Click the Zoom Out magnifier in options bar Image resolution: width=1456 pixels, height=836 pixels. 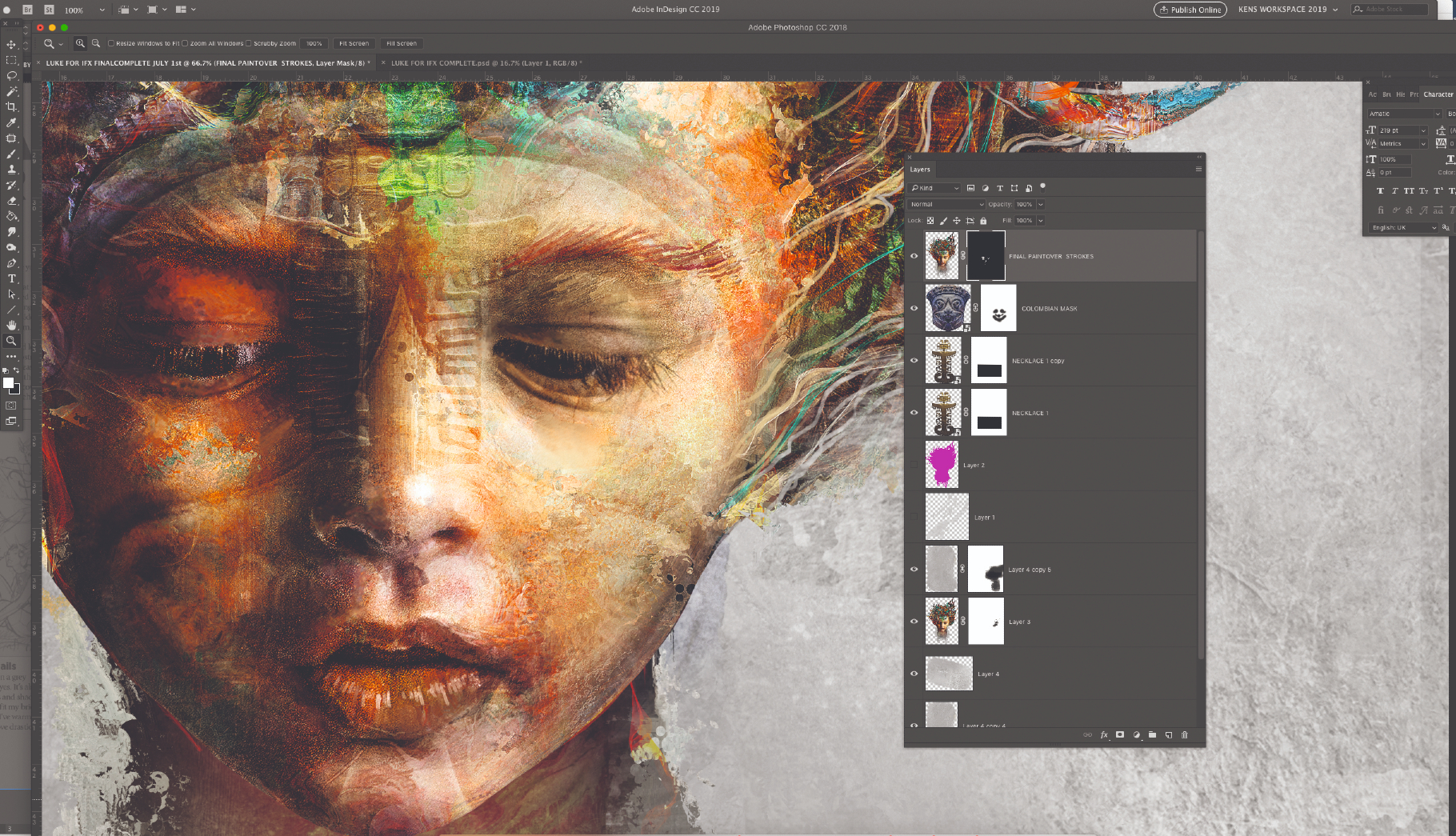95,43
